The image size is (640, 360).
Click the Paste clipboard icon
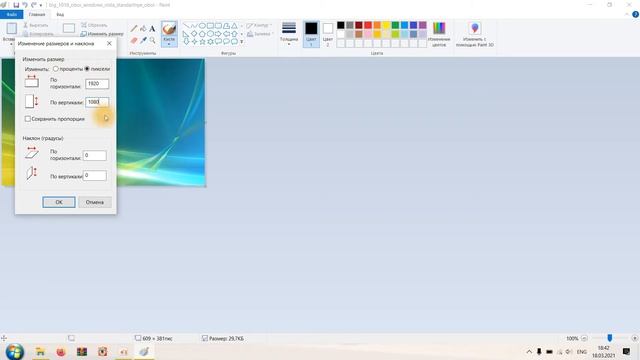click(11, 28)
